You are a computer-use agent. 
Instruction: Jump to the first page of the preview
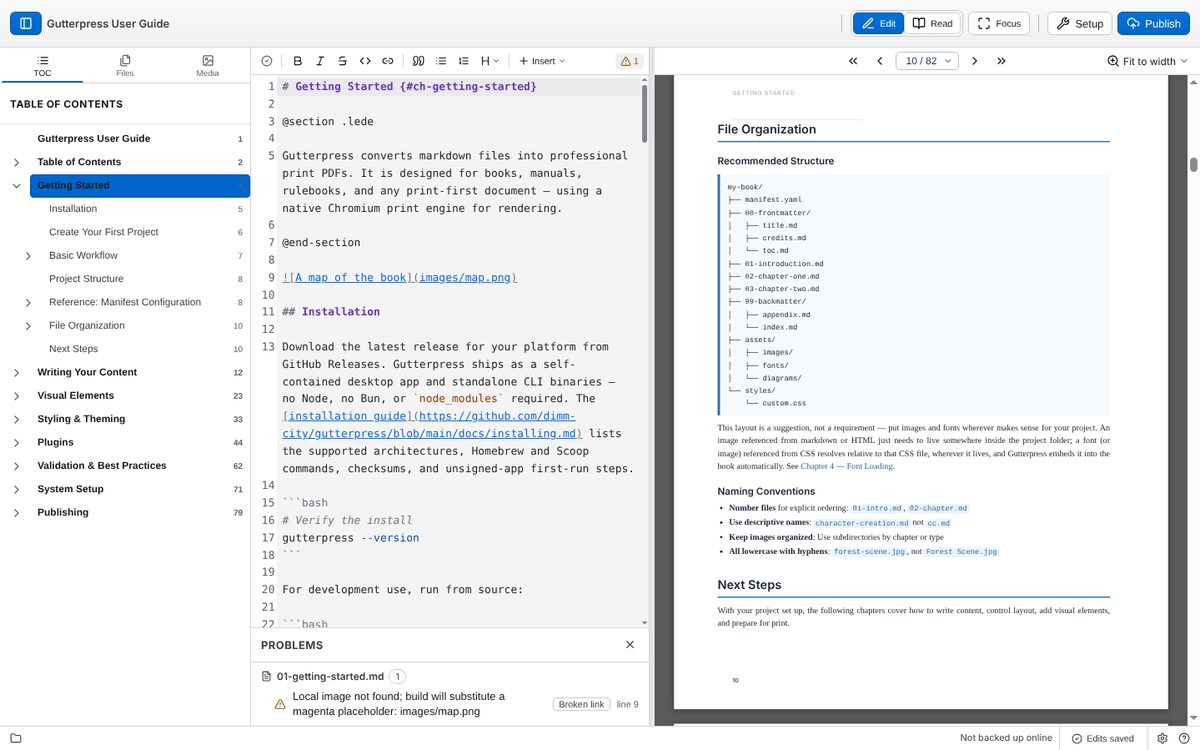(853, 61)
